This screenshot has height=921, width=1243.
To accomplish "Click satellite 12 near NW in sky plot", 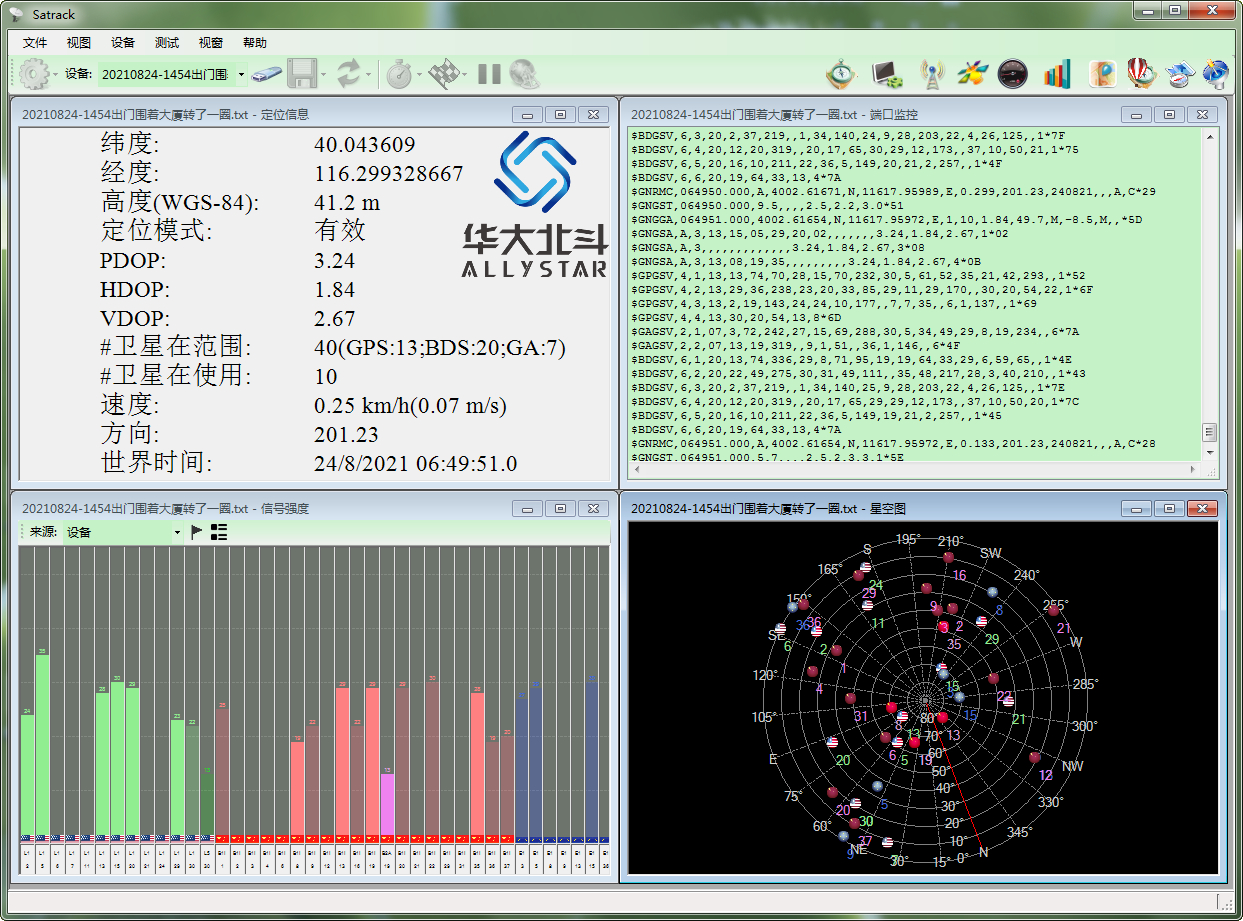I will pos(1035,758).
